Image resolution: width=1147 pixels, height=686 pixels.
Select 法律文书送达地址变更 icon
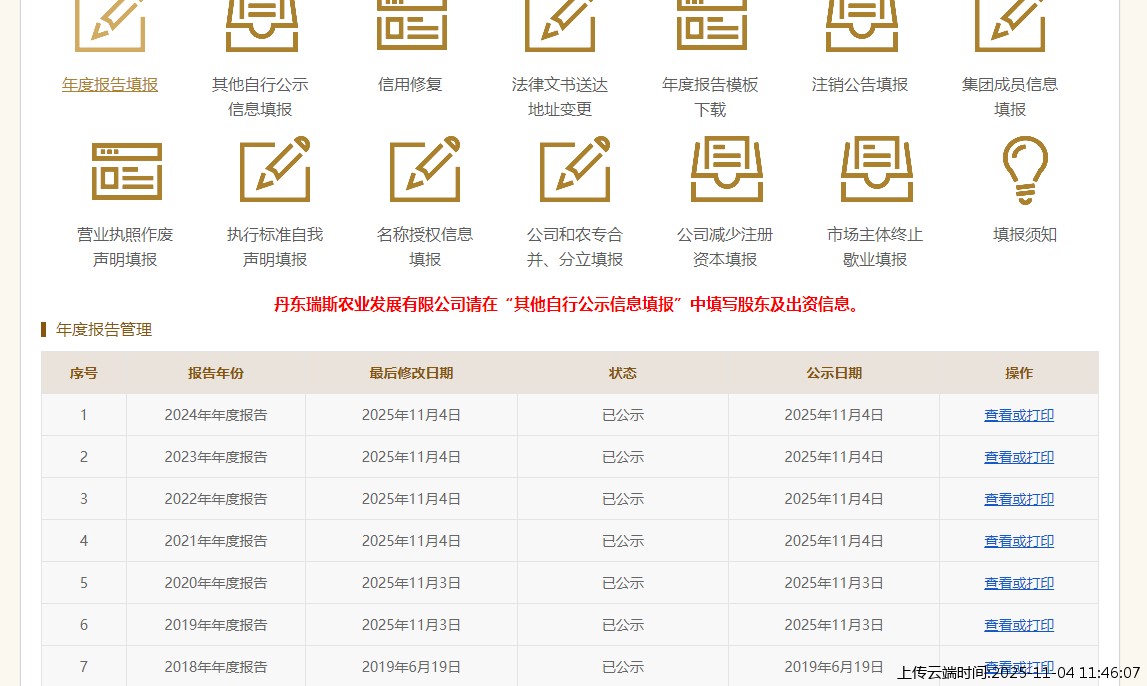[560, 30]
